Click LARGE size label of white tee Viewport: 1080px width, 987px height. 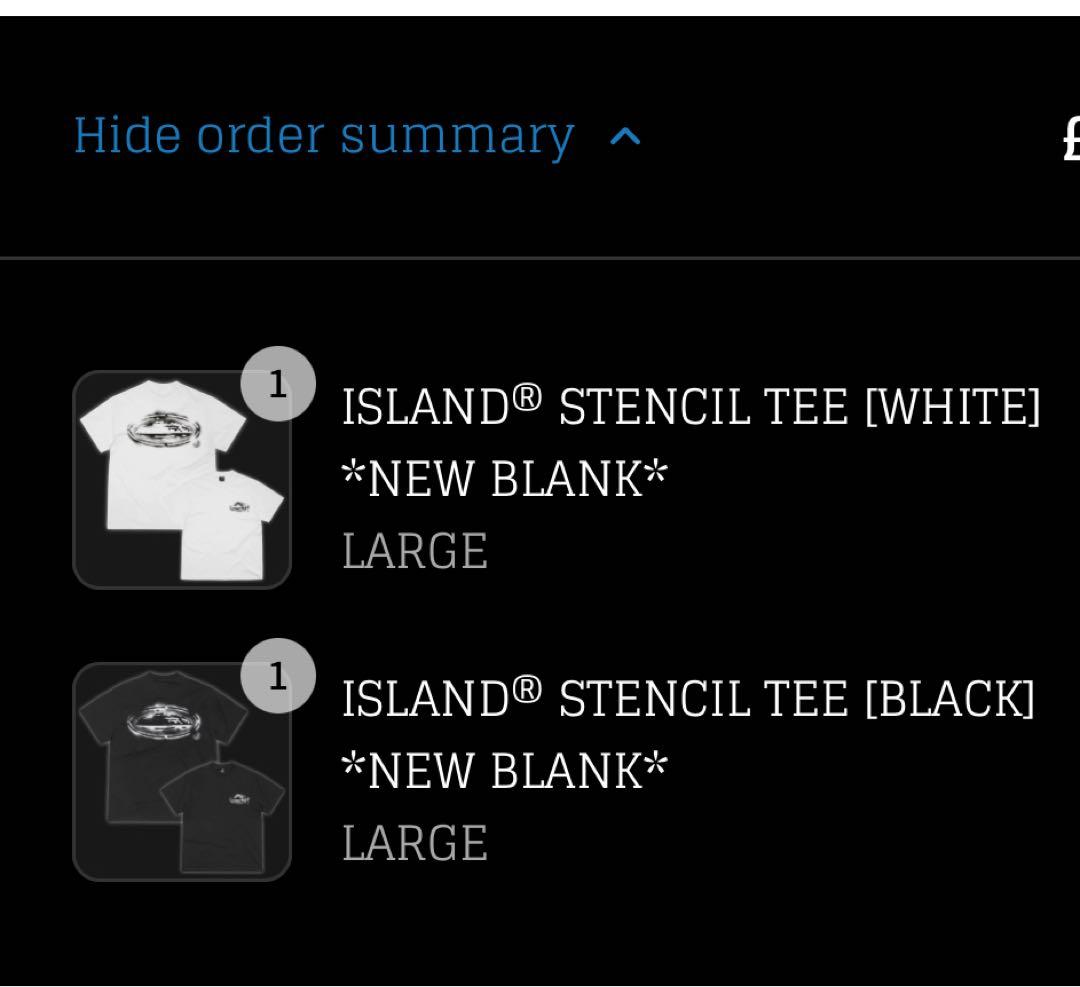[415, 551]
